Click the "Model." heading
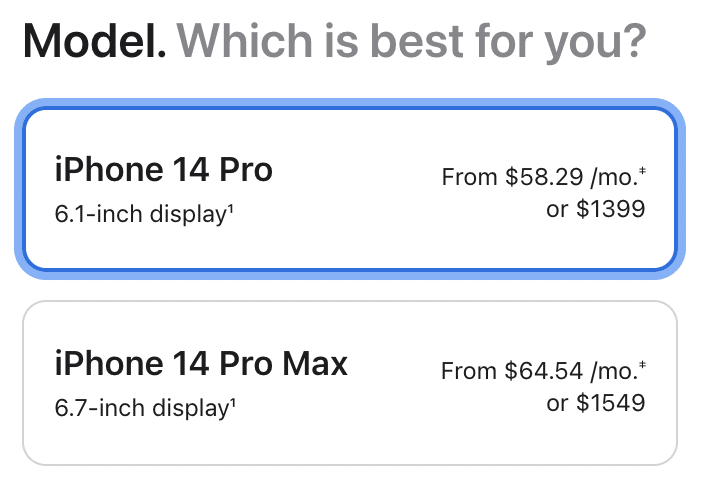Viewport: 702px width, 490px height. coord(94,42)
